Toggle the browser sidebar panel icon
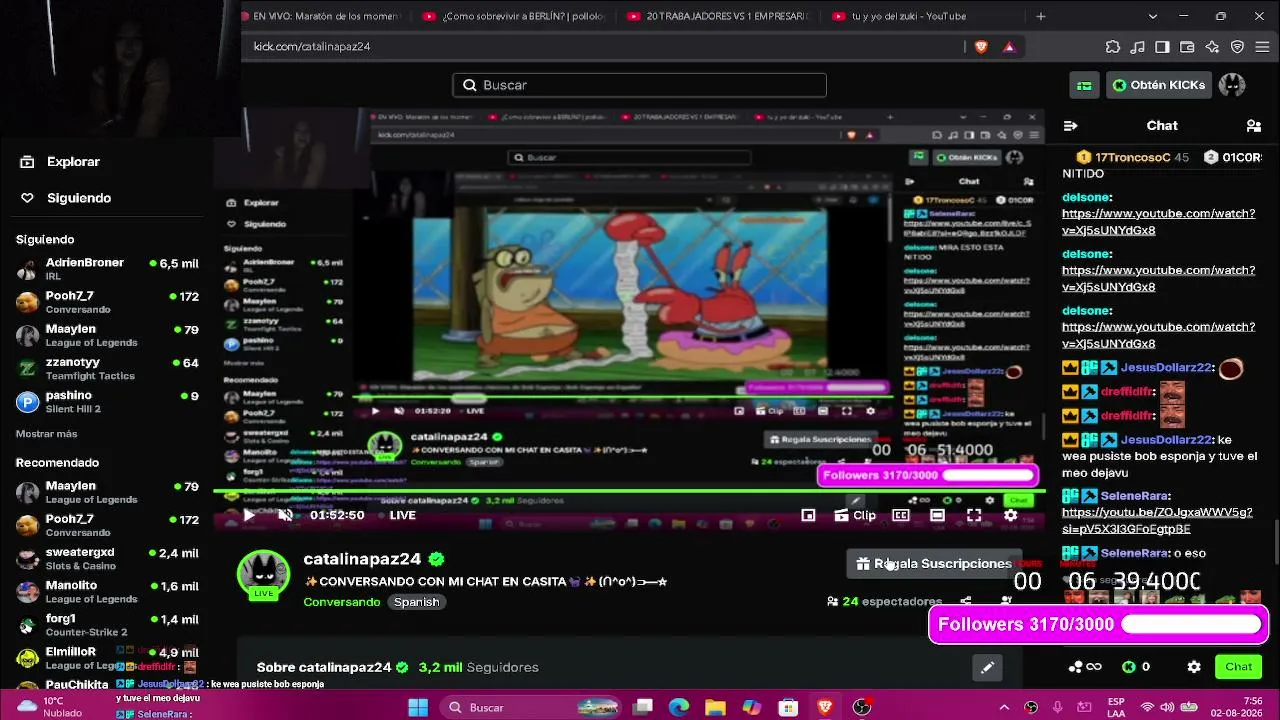This screenshot has height=720, width=1280. click(1162, 46)
